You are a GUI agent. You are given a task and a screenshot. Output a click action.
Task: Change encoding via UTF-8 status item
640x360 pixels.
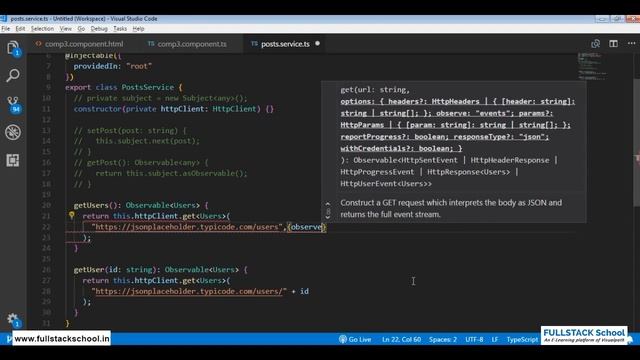(x=474, y=339)
